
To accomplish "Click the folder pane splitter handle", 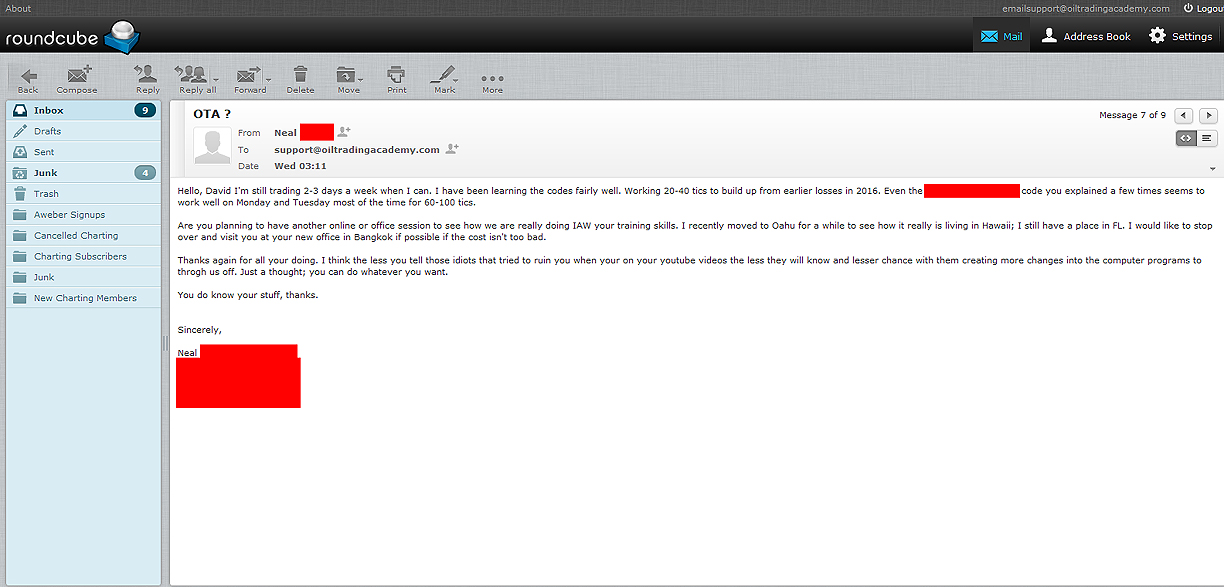I will tap(165, 343).
